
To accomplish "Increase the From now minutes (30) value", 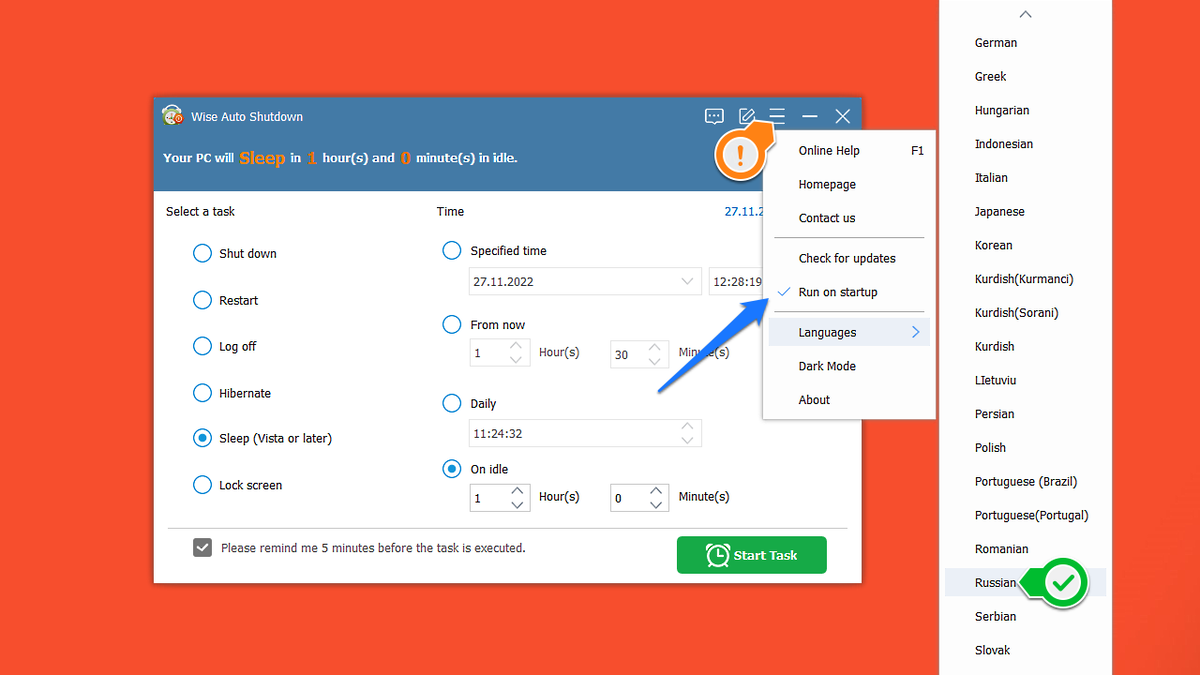I will pyautogui.click(x=657, y=347).
